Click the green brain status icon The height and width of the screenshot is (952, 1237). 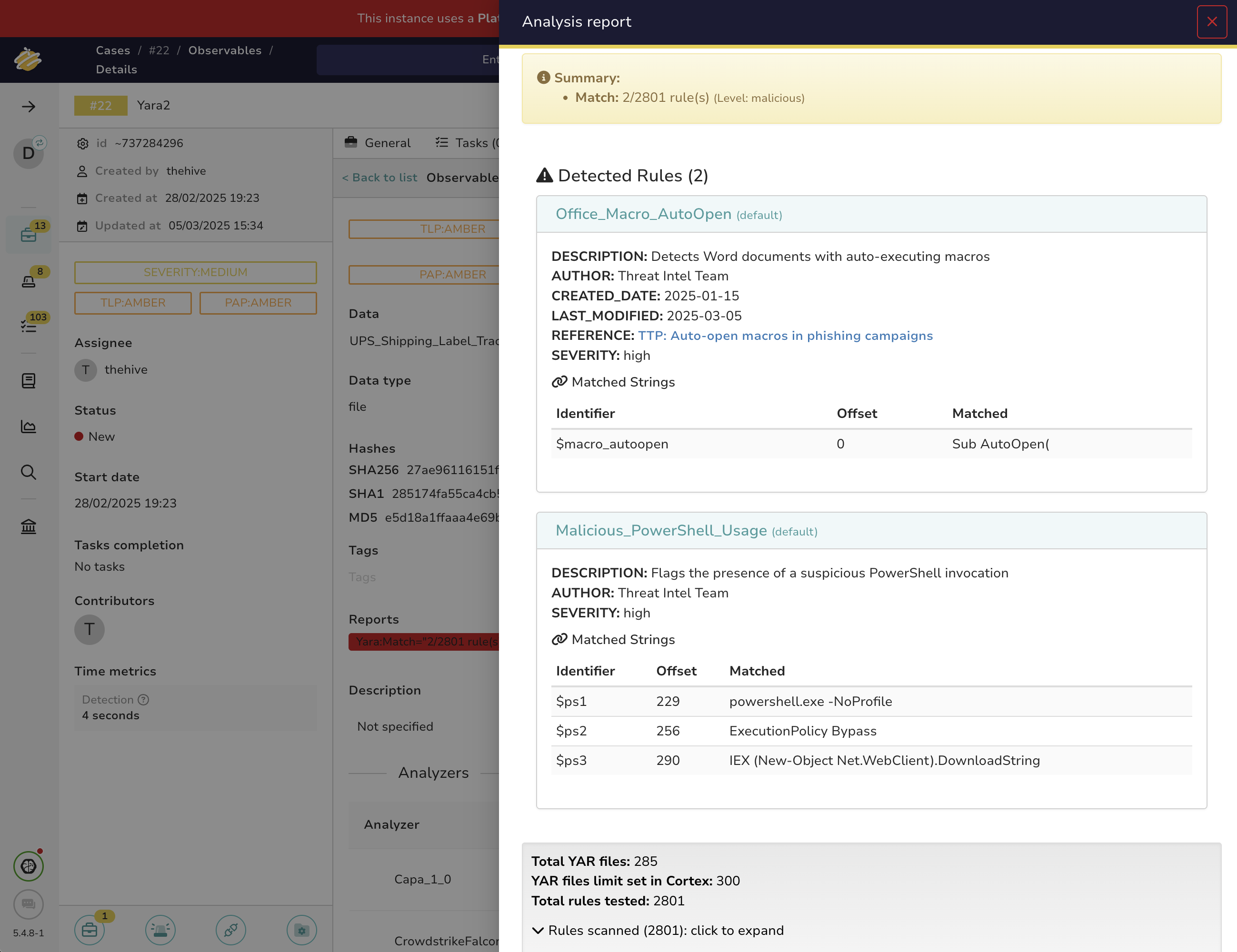click(x=28, y=866)
